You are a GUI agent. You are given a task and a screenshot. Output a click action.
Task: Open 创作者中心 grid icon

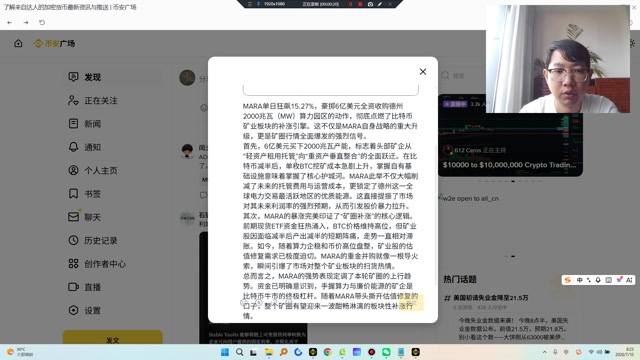[x=73, y=264]
